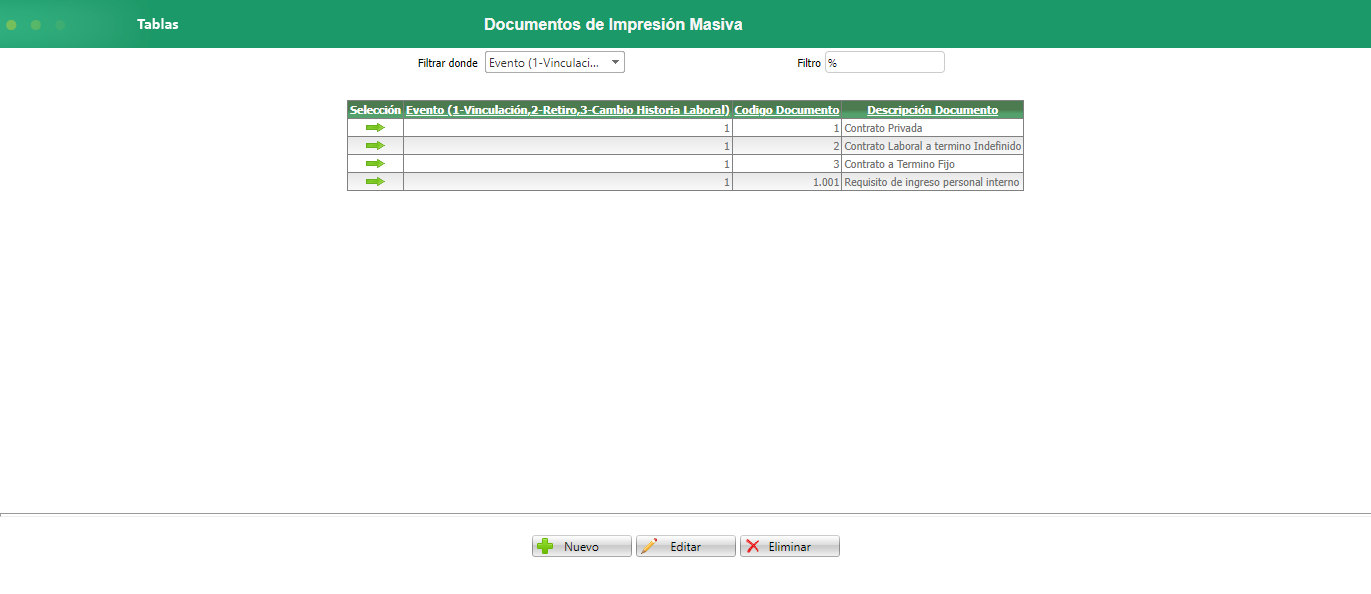Select Contrato a Termino Fijo with its arrow

click(375, 163)
